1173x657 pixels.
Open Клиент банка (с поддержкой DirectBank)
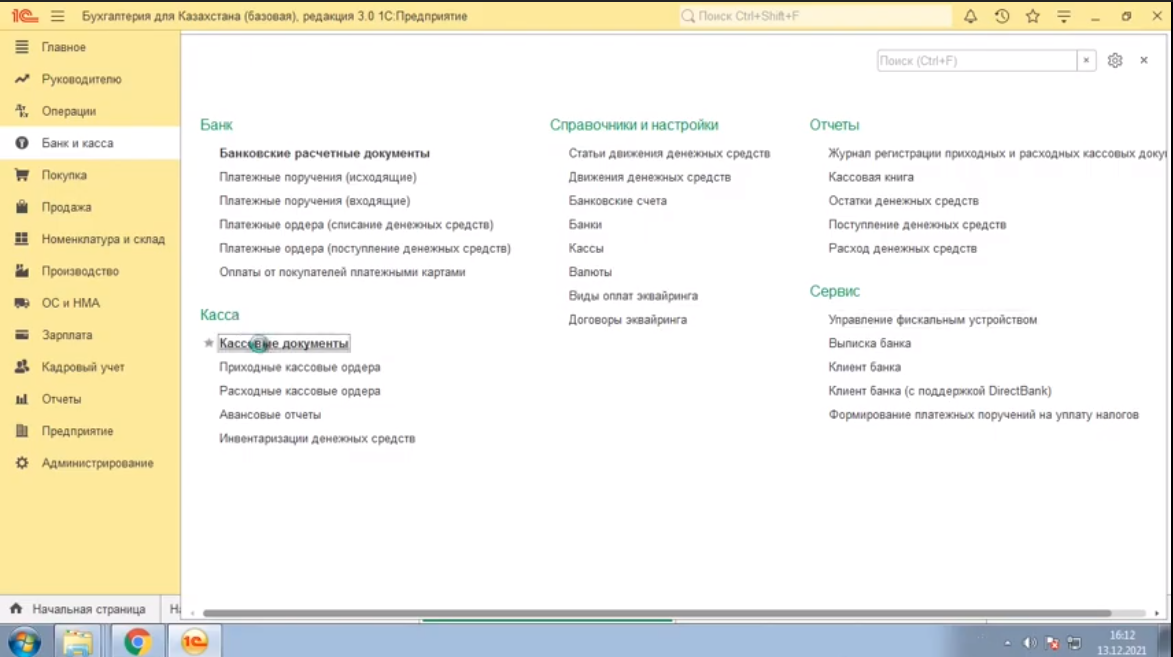[940, 391]
